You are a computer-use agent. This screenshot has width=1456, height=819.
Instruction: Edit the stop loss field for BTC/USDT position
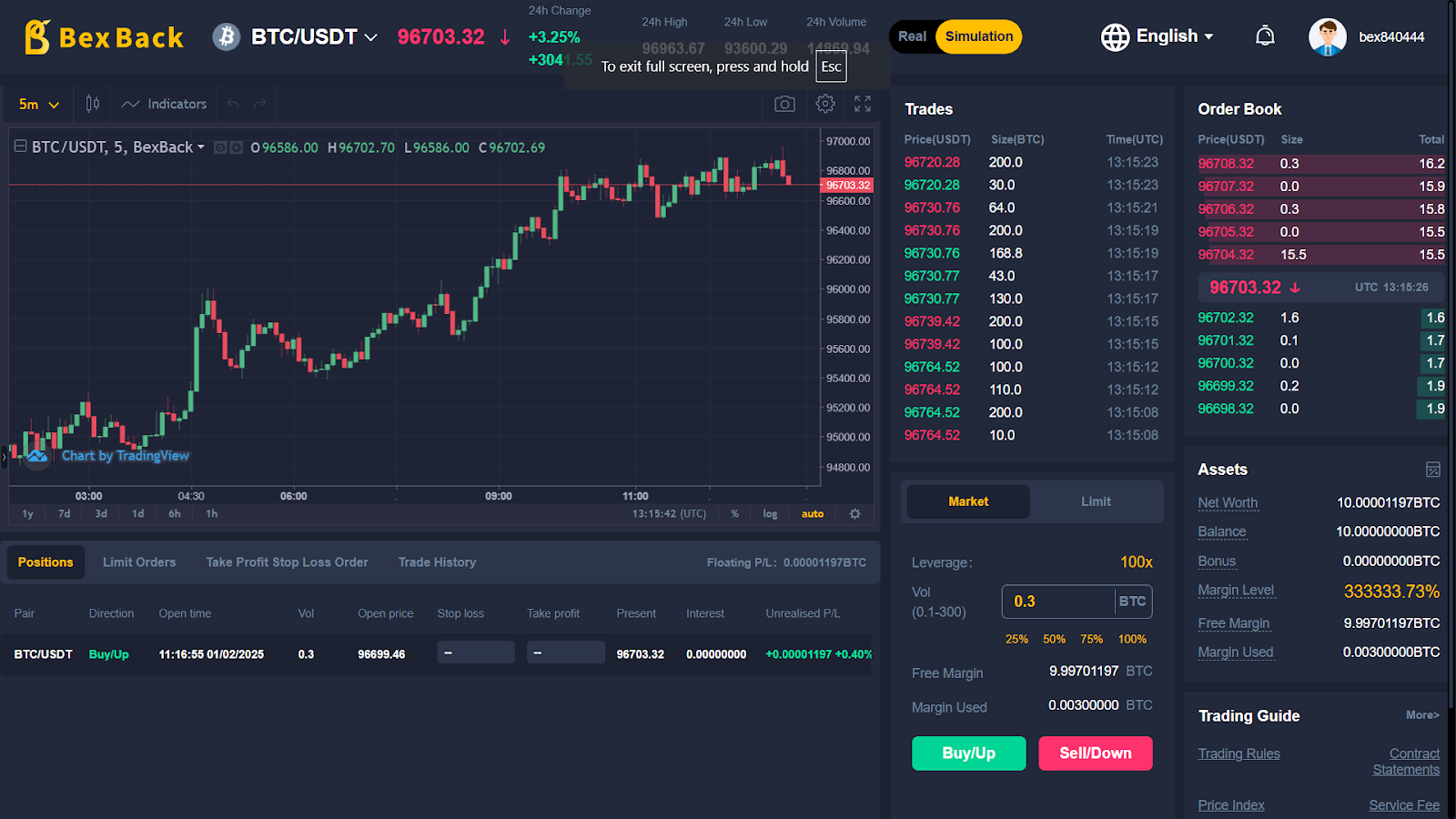coord(476,653)
